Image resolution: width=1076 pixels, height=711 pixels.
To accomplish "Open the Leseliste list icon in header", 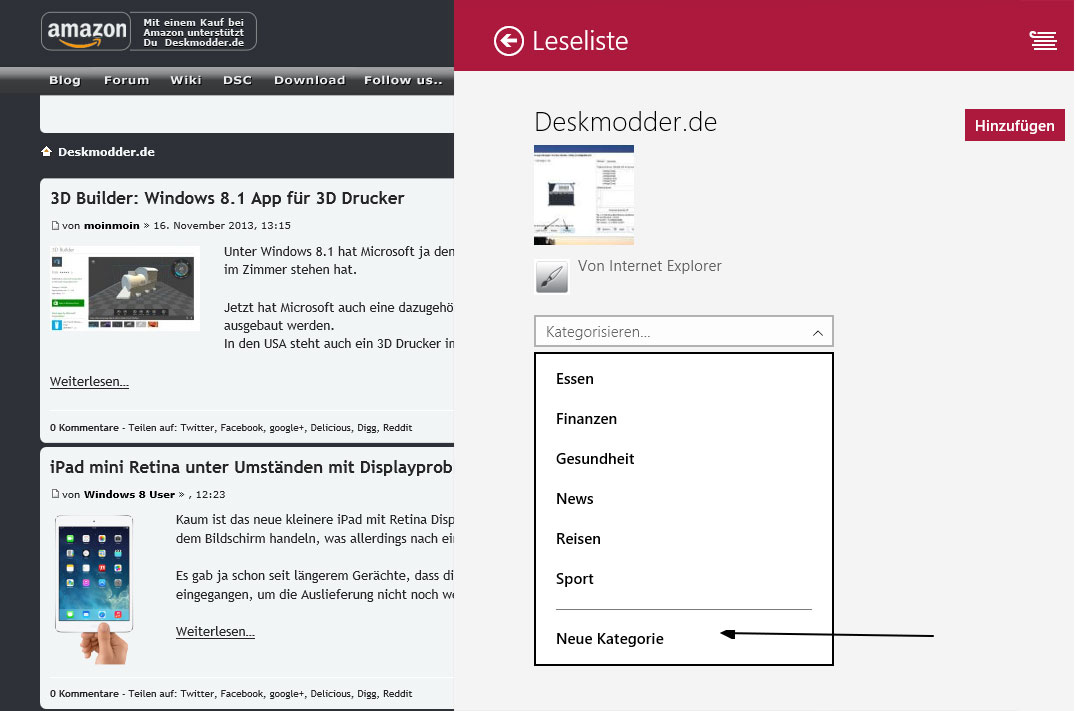I will click(x=1043, y=40).
